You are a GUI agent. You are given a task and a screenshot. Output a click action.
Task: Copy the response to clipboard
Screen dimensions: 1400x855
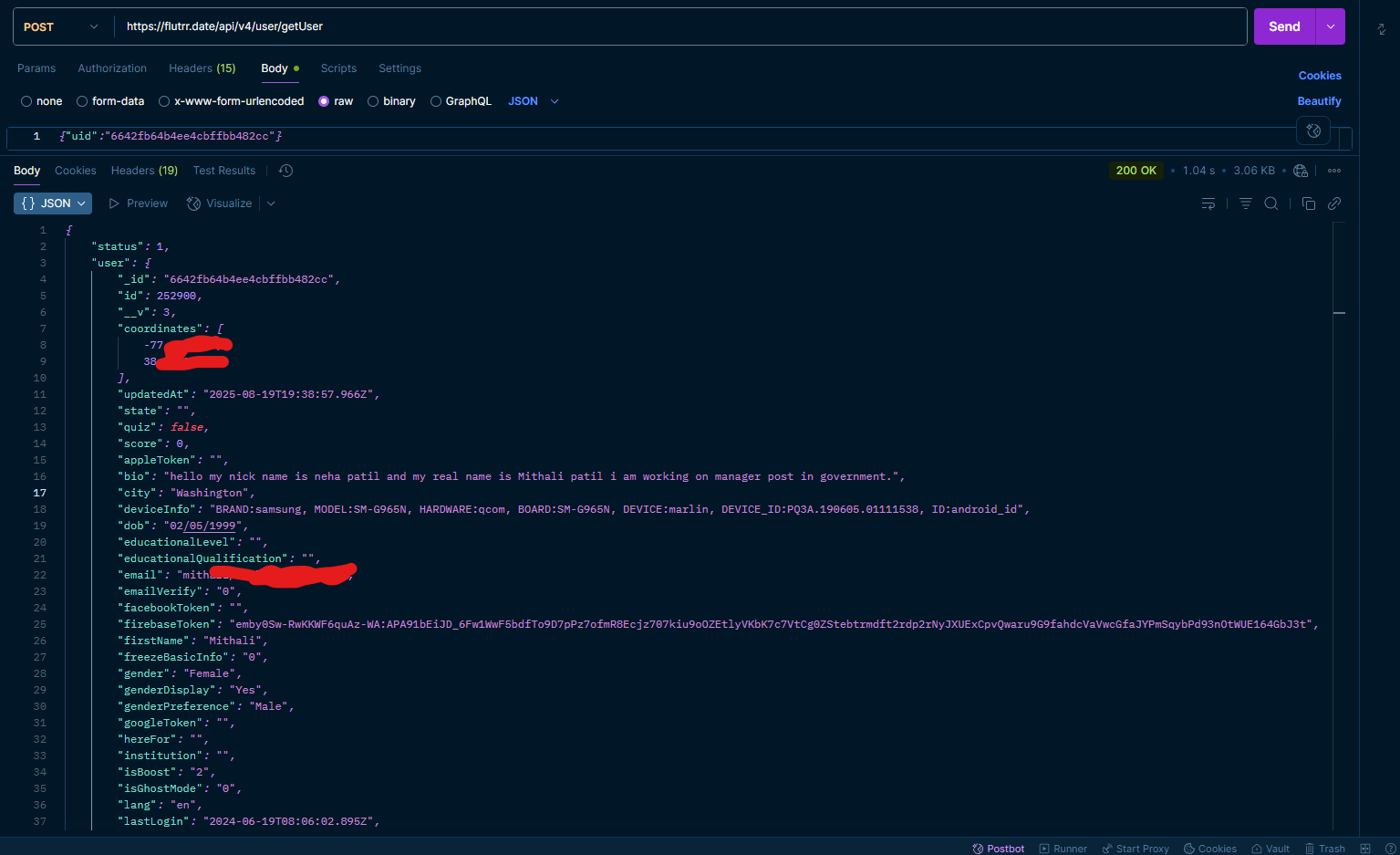point(1309,203)
